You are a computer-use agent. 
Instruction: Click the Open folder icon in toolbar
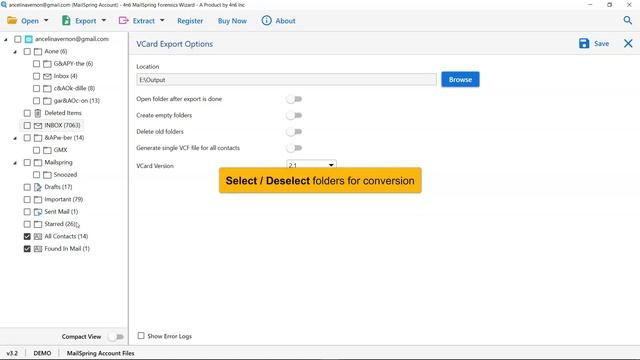pyautogui.click(x=12, y=20)
